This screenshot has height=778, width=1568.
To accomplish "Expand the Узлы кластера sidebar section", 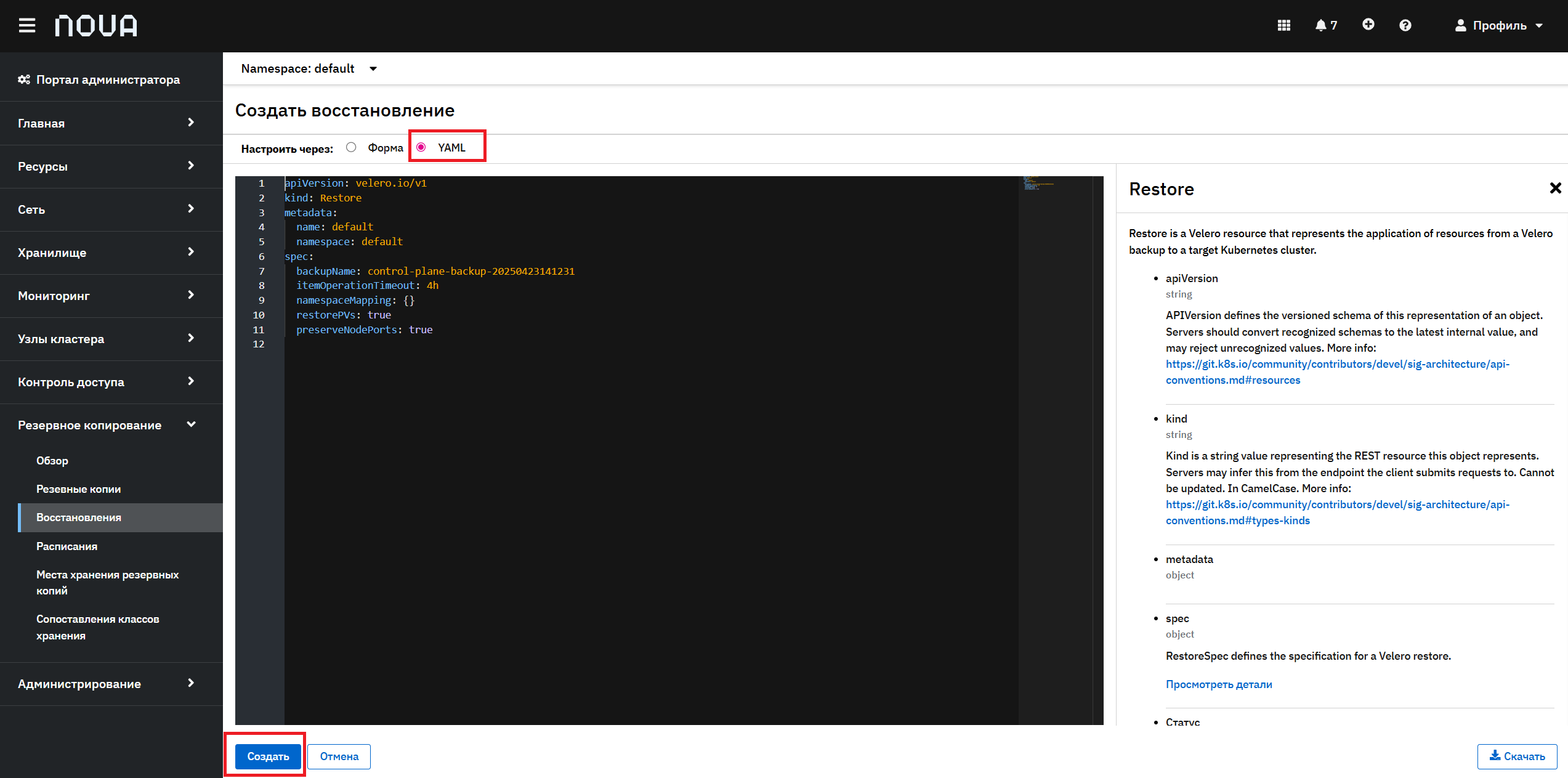I will tap(111, 339).
